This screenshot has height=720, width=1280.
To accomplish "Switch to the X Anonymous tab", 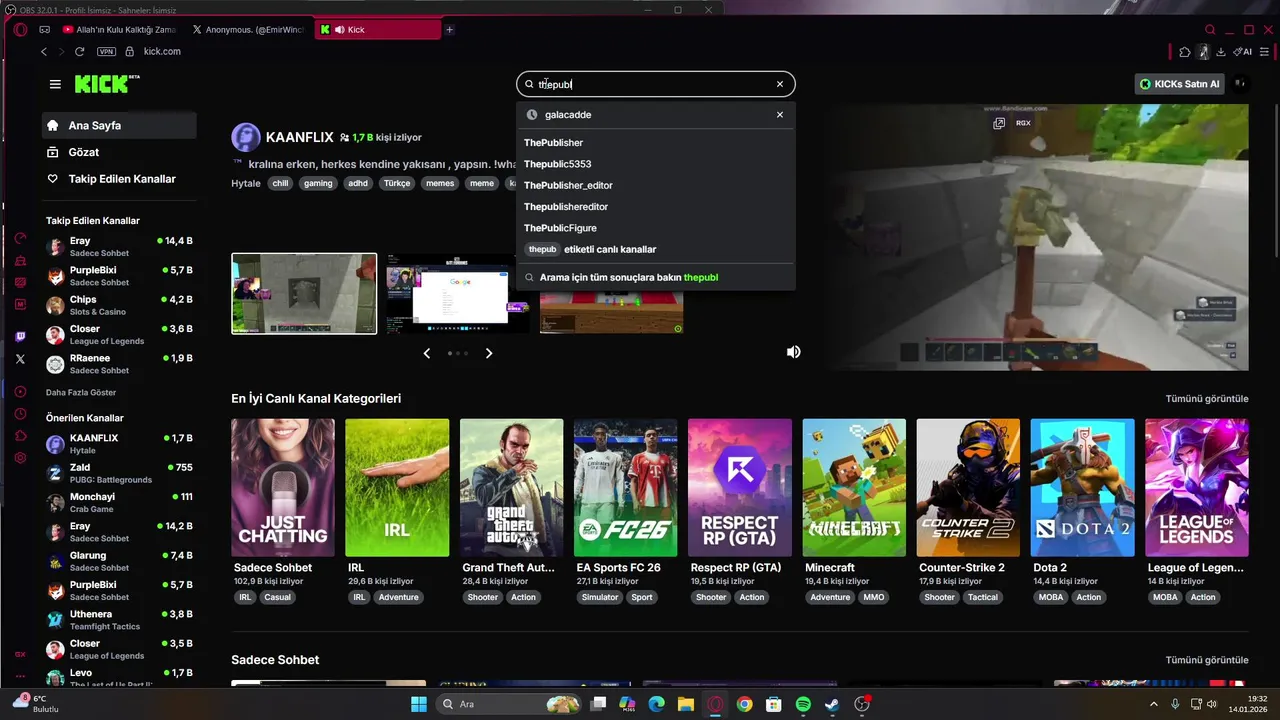I will pyautogui.click(x=248, y=30).
